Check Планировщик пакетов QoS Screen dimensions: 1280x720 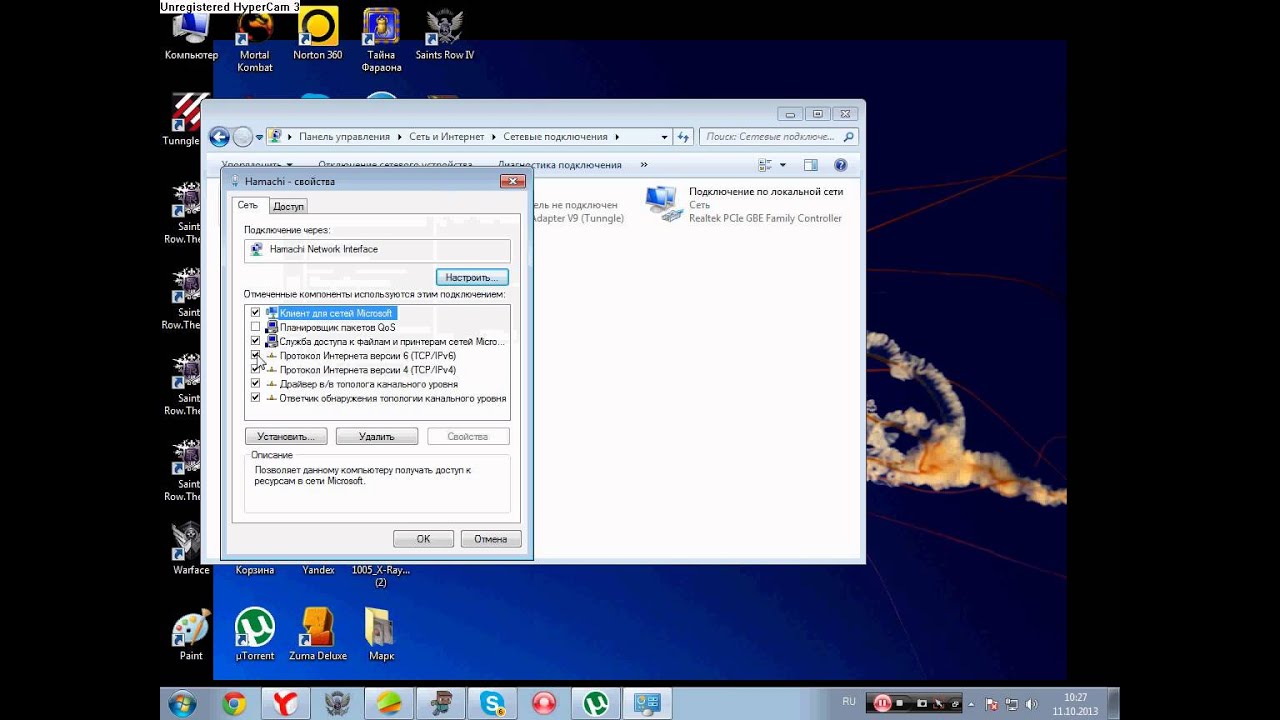pos(255,327)
